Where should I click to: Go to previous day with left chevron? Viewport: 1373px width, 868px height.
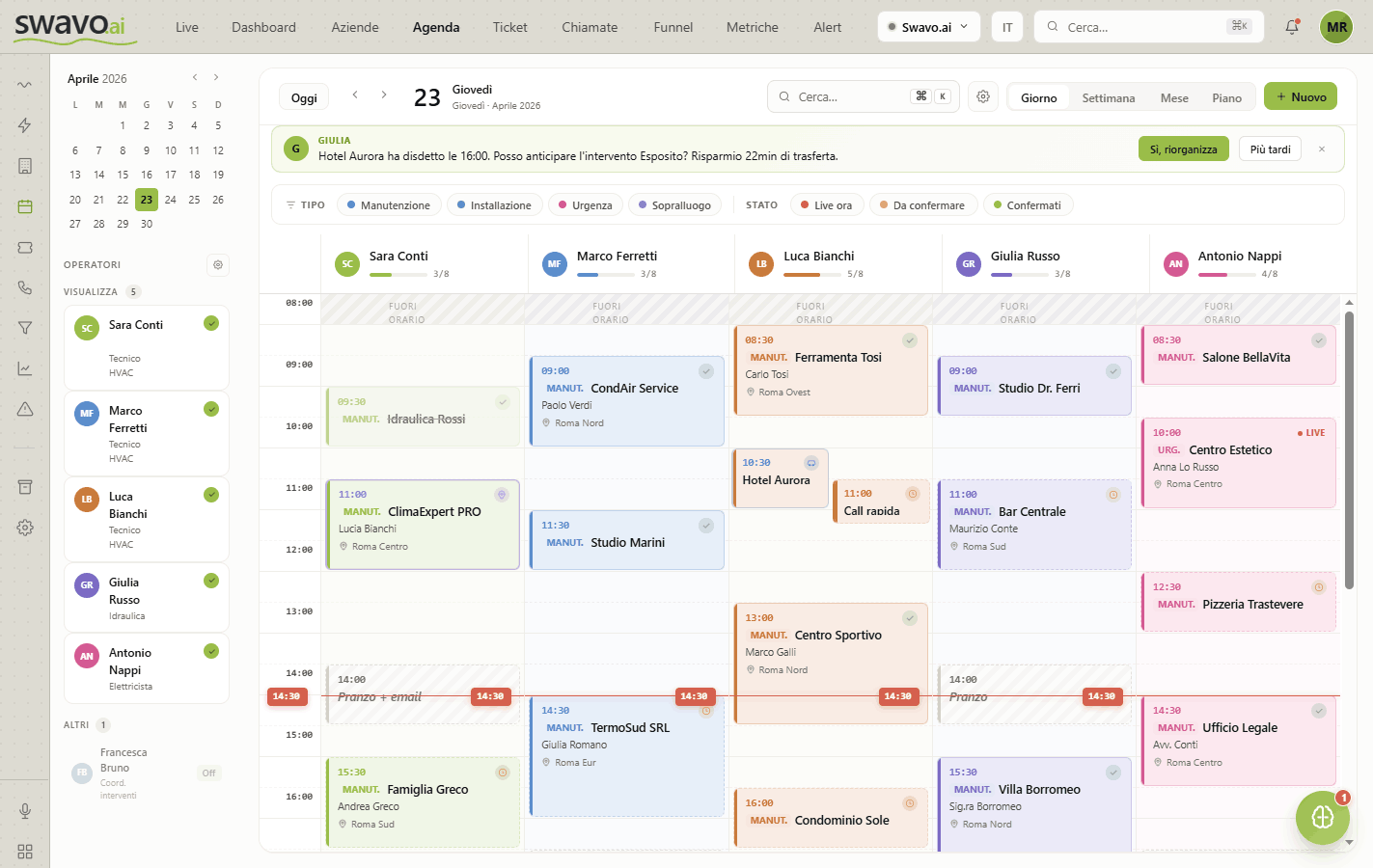[355, 95]
